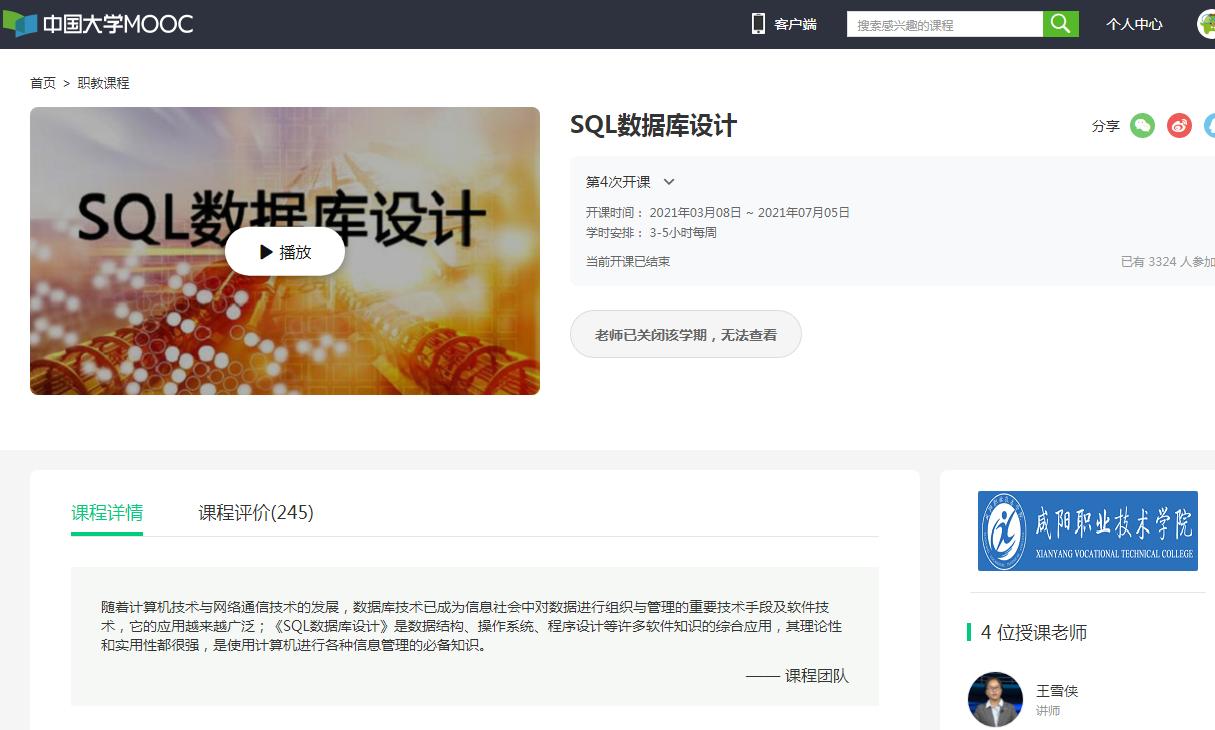This screenshot has width=1215, height=730.
Task: Click the QQ share icon at right edge
Action: tap(1210, 126)
